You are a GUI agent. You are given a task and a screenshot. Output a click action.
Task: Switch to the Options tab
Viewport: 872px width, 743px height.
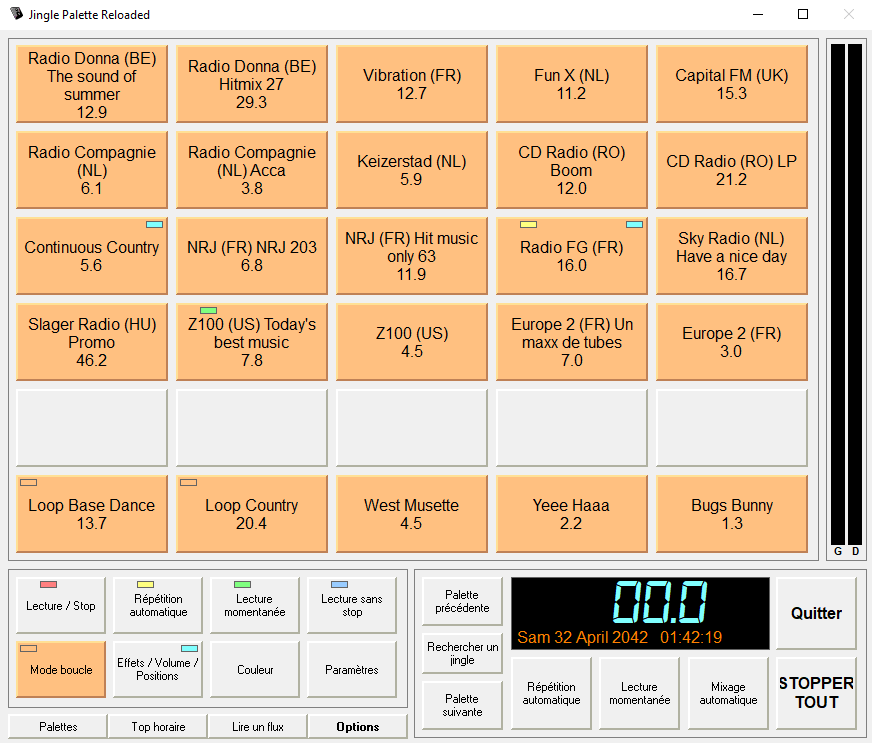358,726
